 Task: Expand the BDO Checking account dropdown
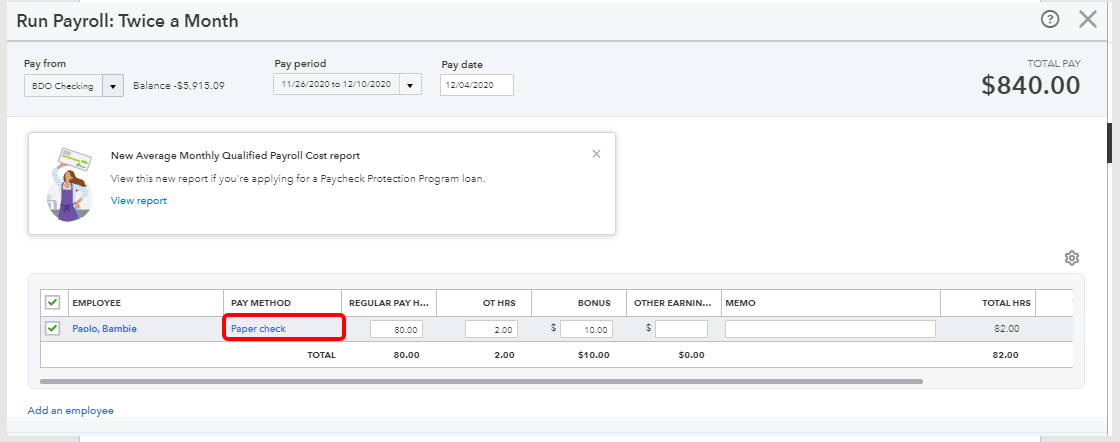(x=113, y=86)
